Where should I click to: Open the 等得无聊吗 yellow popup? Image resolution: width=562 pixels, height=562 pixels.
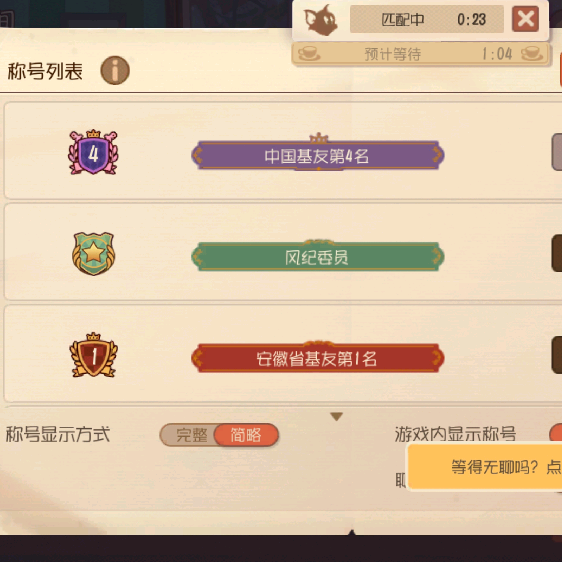(x=485, y=467)
